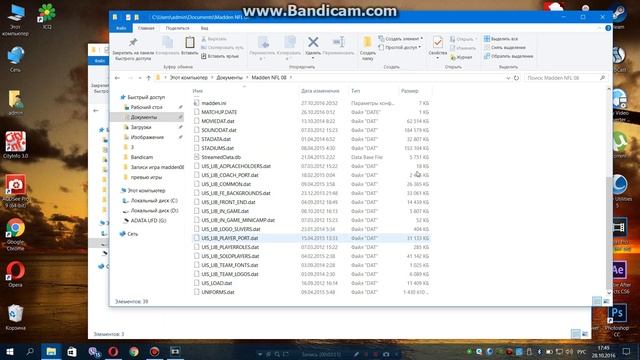Open Свойства (Properties) checkmark icon
Screen dimensions: 640x360
(x=438, y=42)
